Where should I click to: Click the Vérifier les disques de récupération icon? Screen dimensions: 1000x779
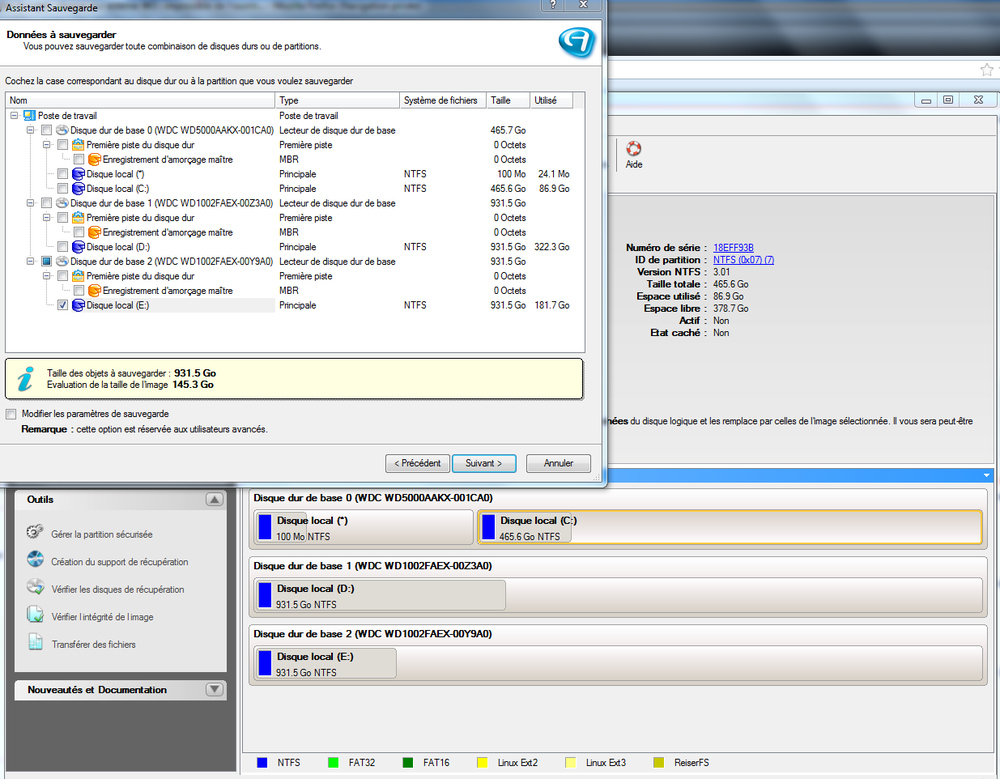click(x=35, y=588)
